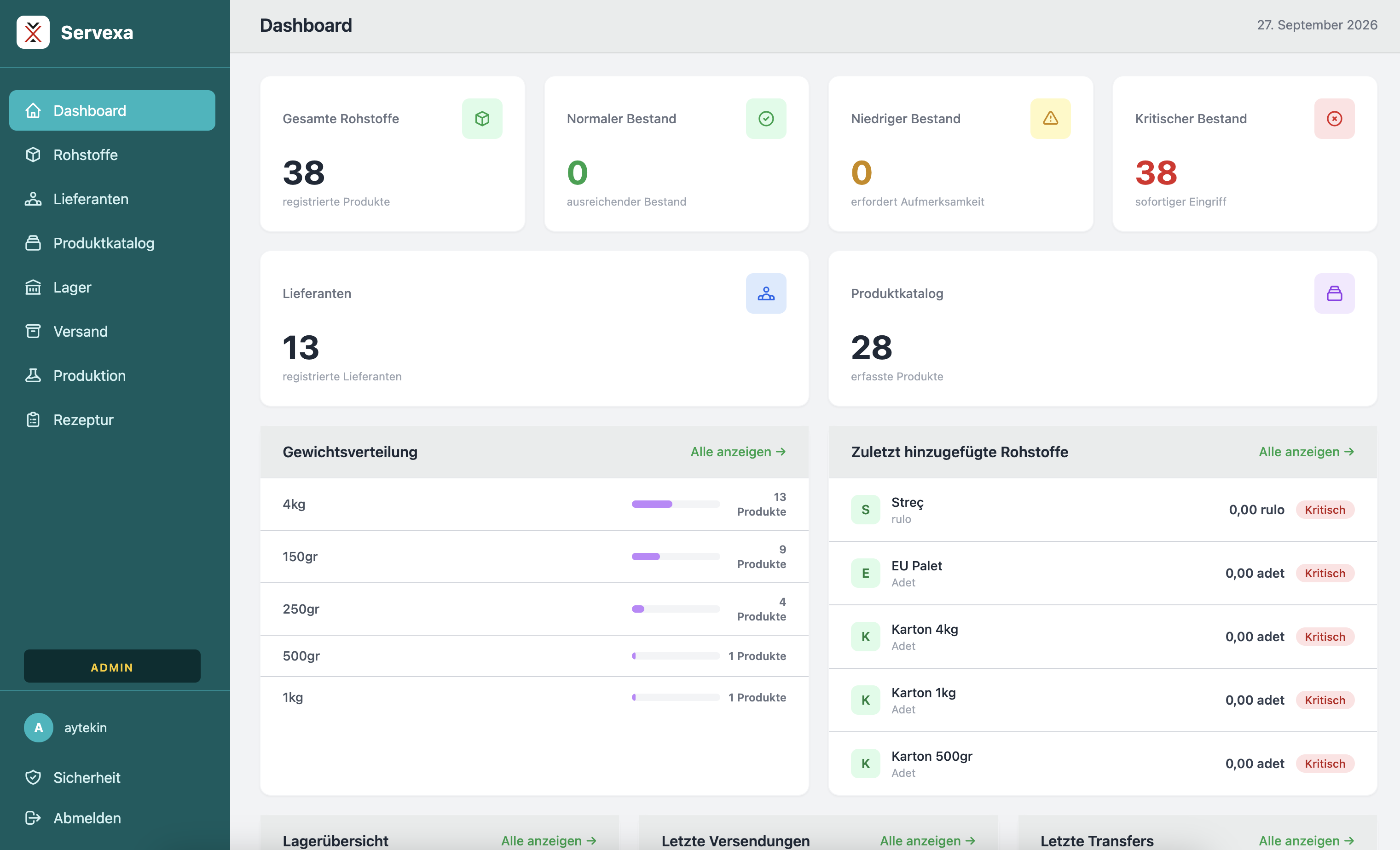Click the orange 0 Niedriger Bestand value
The height and width of the screenshot is (850, 1400).
pyautogui.click(x=862, y=172)
